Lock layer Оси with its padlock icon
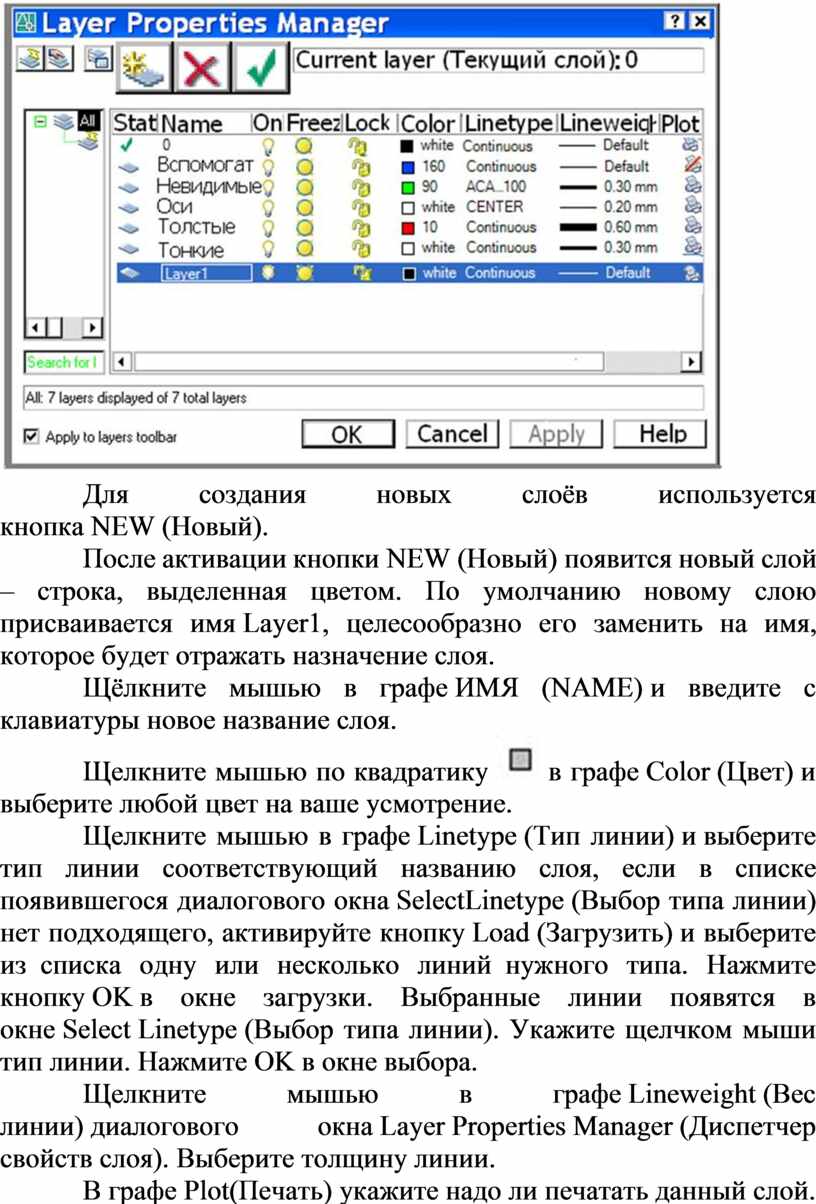This screenshot has width=816, height=1204. (x=359, y=207)
